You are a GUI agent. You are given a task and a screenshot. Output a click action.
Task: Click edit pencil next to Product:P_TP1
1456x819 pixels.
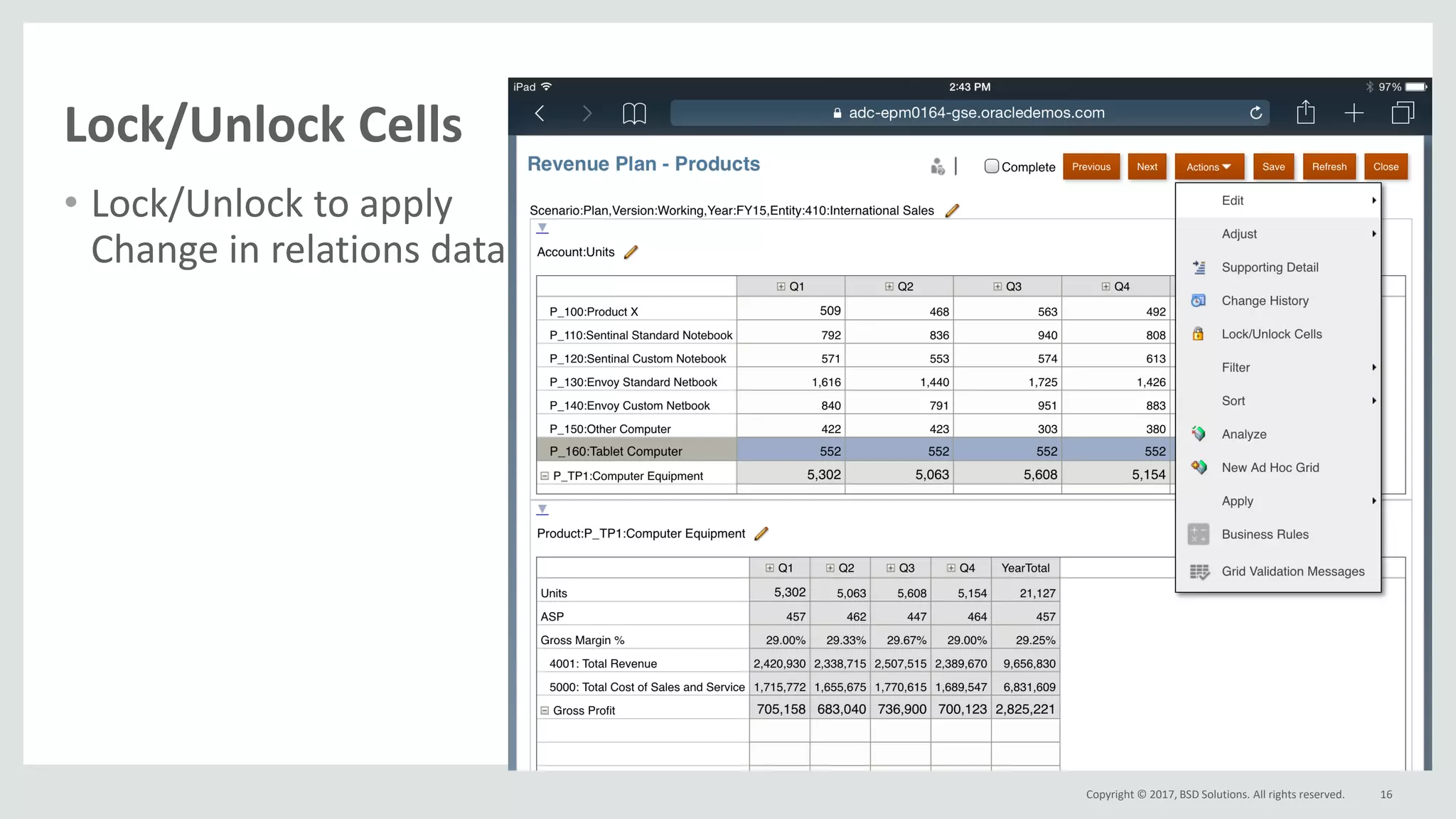[761, 534]
